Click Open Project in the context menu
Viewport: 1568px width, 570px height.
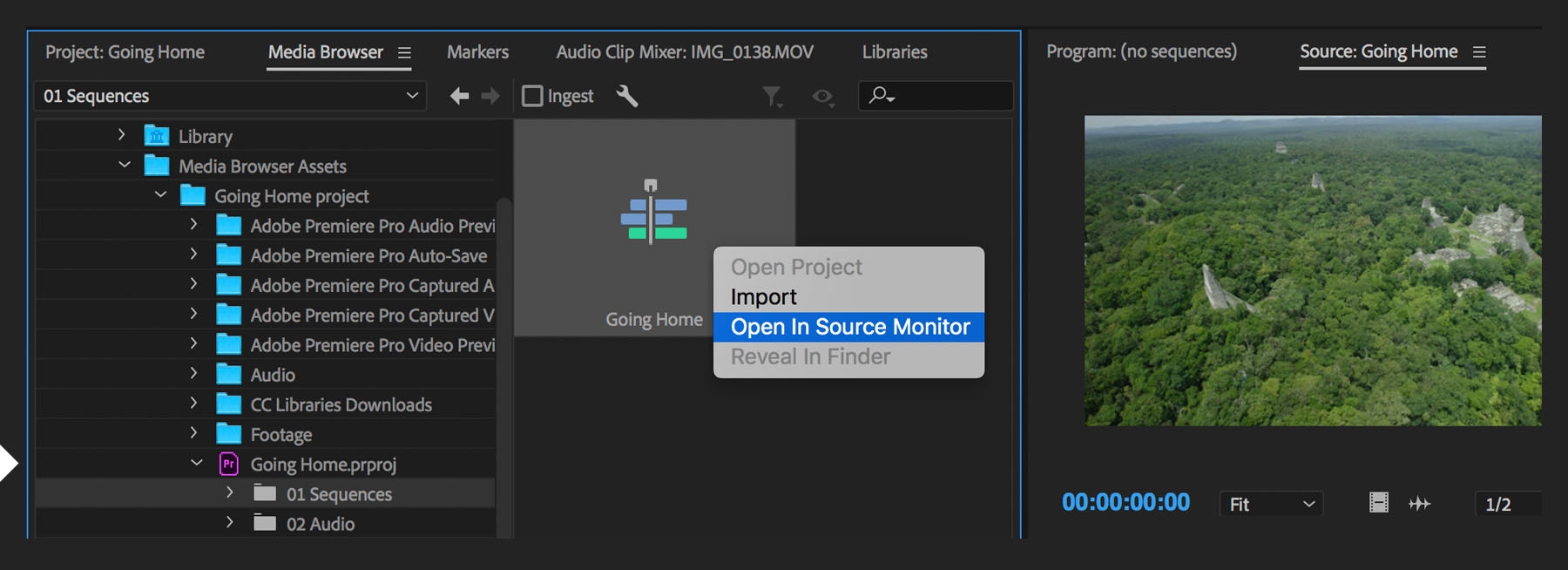coord(848,268)
